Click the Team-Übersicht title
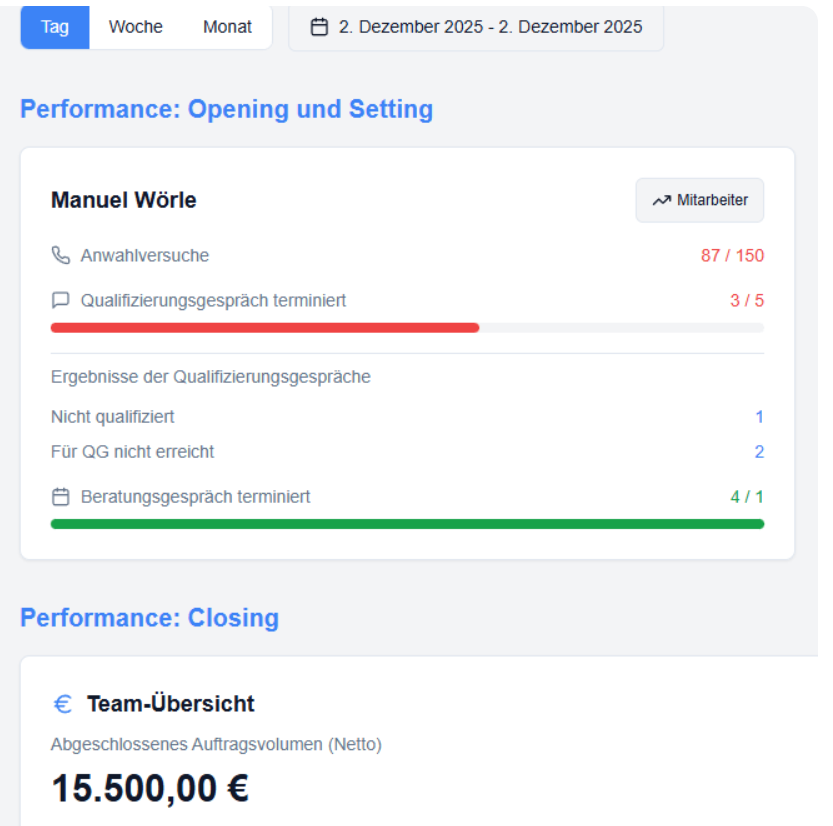This screenshot has height=826, width=833. (171, 704)
